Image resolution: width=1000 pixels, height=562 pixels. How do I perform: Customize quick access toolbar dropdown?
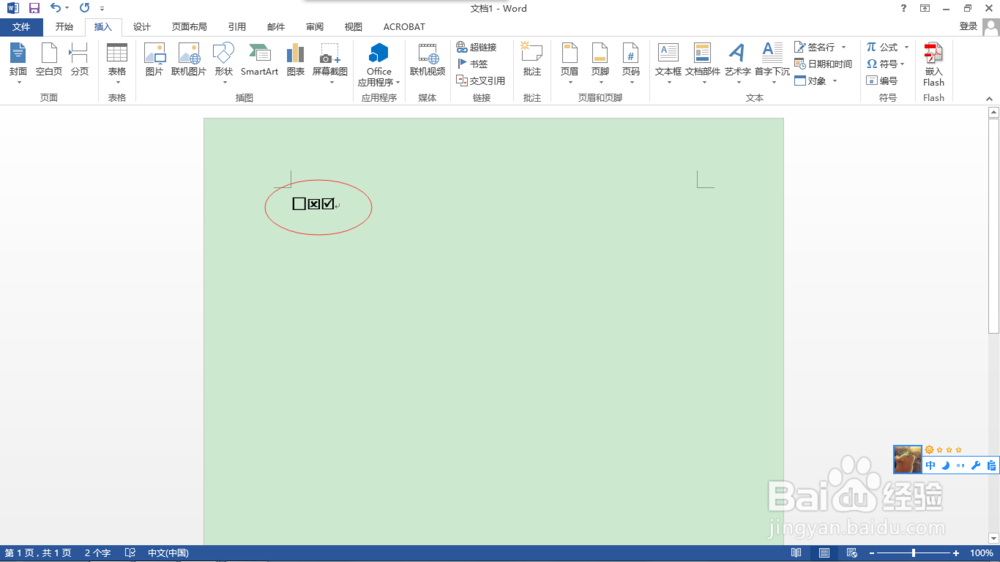[x=102, y=8]
